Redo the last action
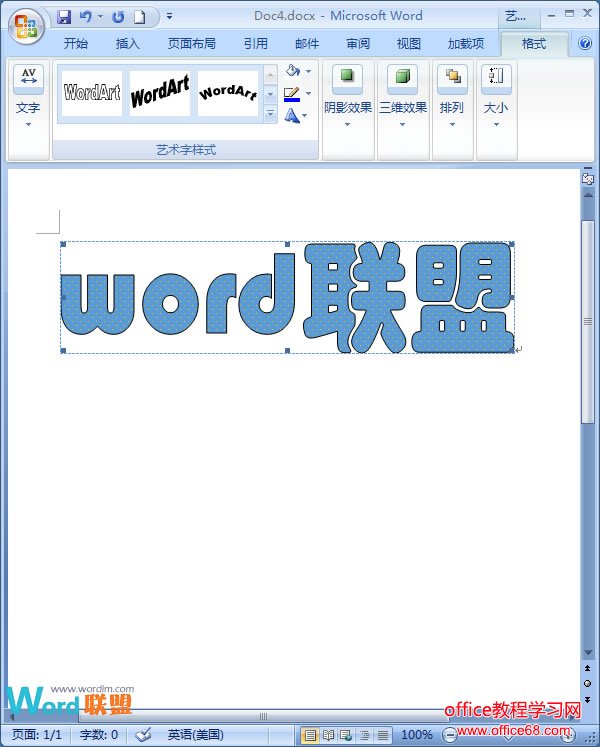The image size is (600, 747). pos(118,17)
